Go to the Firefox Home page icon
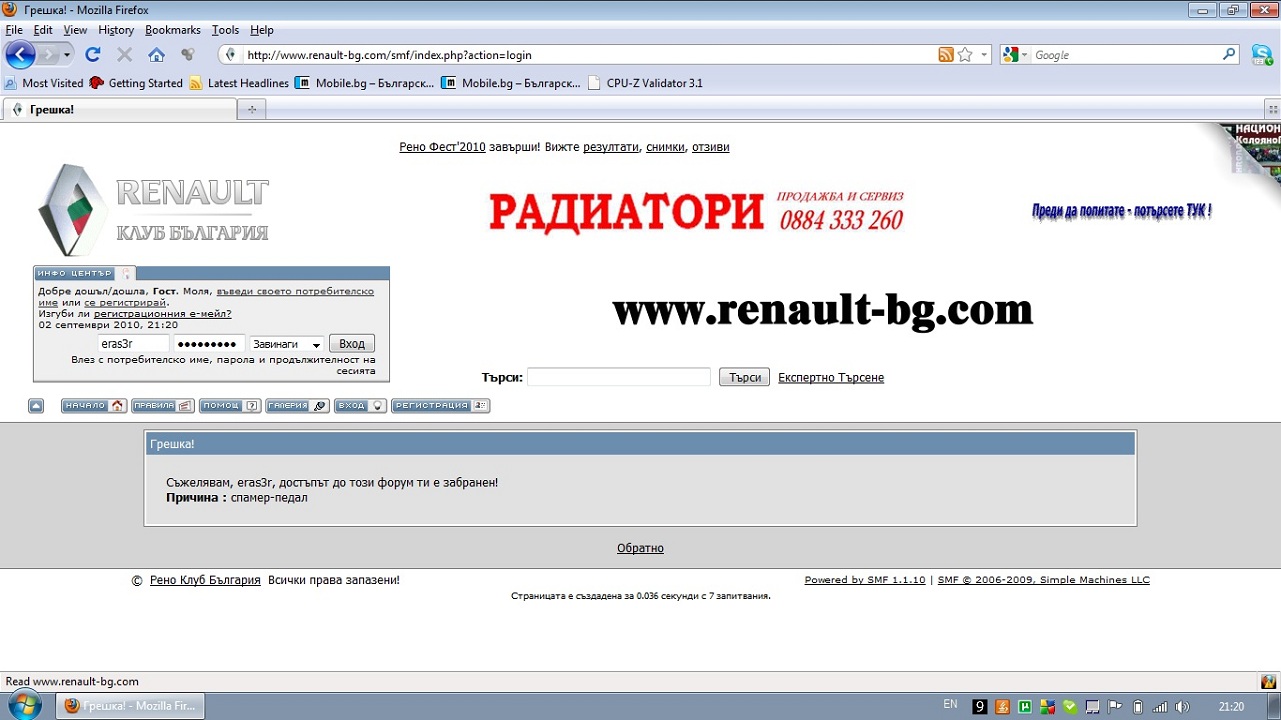This screenshot has width=1281, height=720. click(x=156, y=55)
